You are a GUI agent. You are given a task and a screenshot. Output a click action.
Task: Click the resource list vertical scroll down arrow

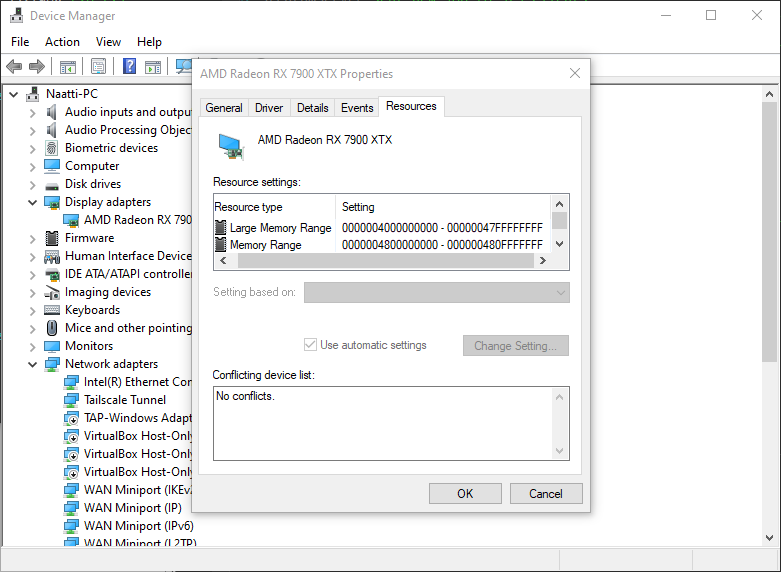tap(559, 244)
